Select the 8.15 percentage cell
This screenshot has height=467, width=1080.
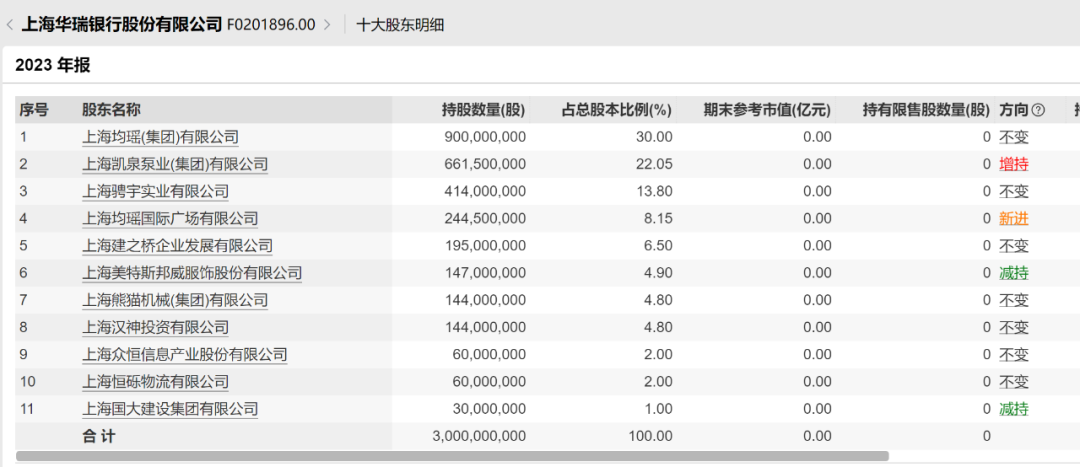660,219
